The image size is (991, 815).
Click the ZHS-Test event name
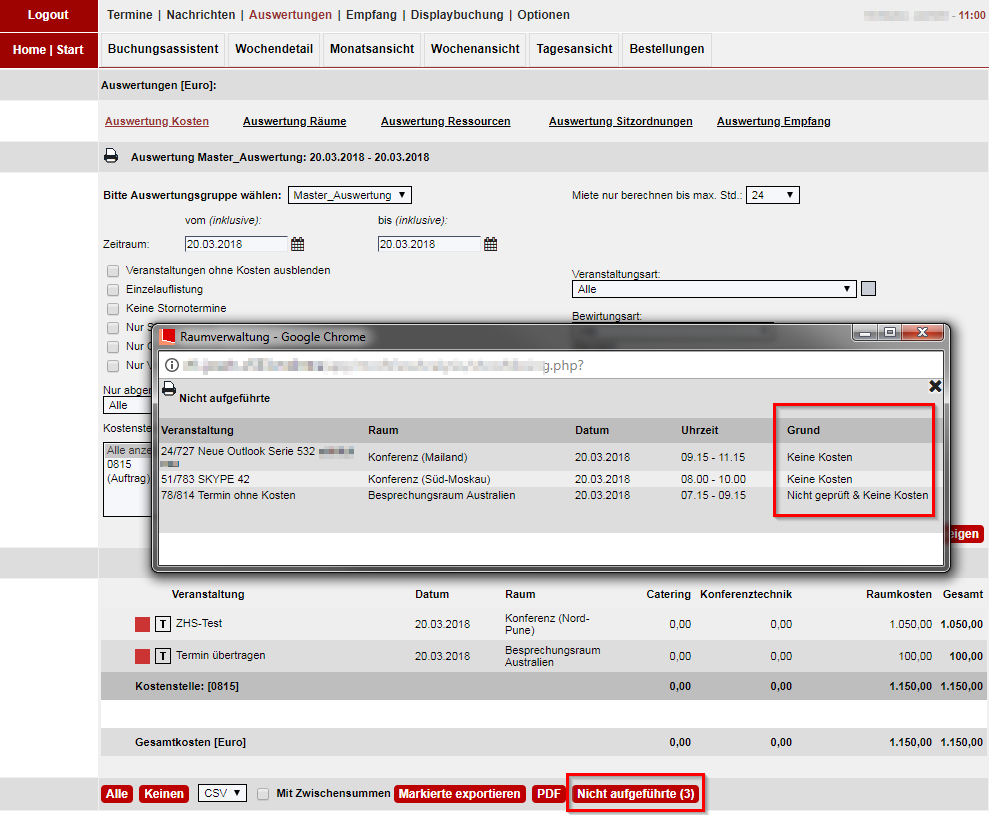tap(199, 624)
